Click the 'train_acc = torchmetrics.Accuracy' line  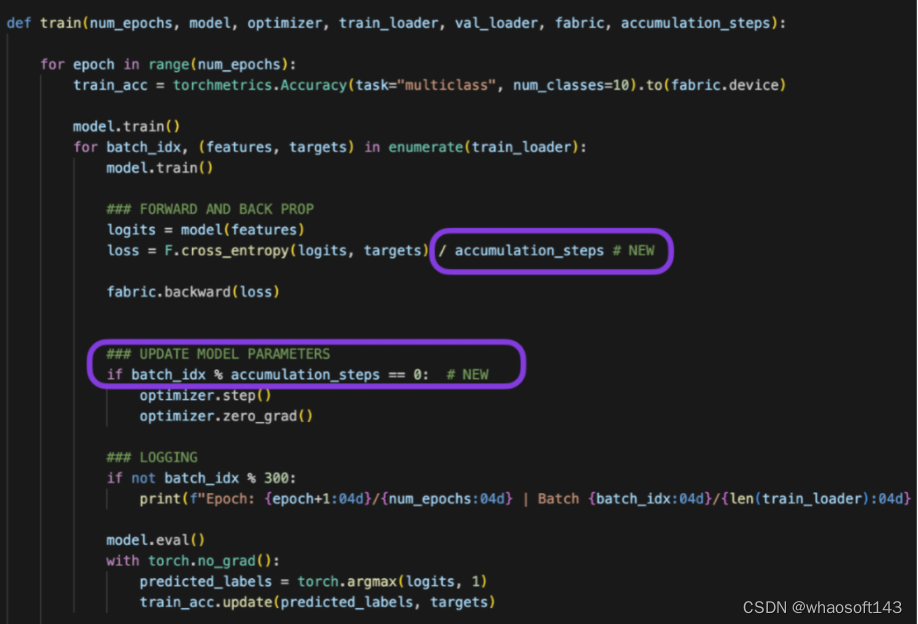(x=429, y=85)
